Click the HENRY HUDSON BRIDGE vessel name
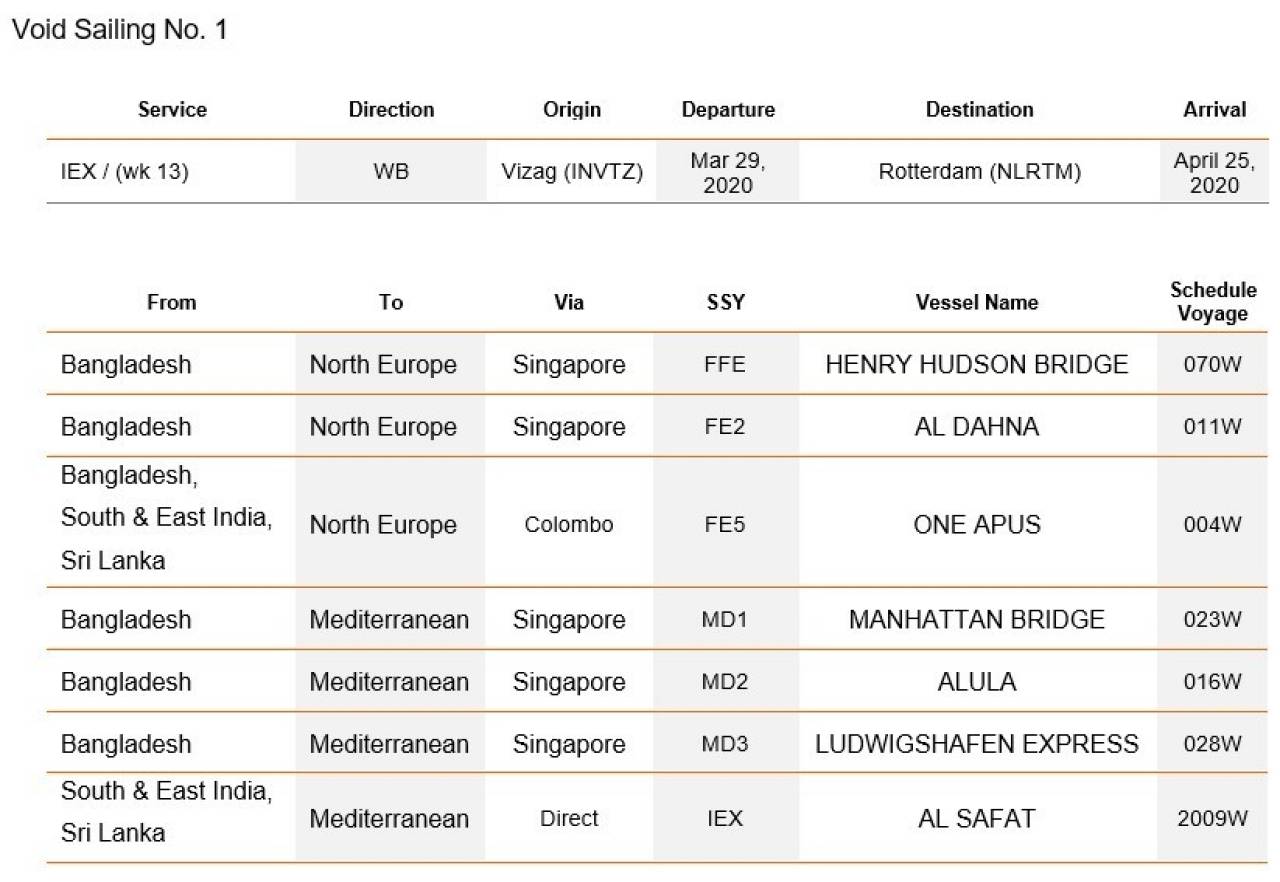The image size is (1280, 882). click(977, 365)
